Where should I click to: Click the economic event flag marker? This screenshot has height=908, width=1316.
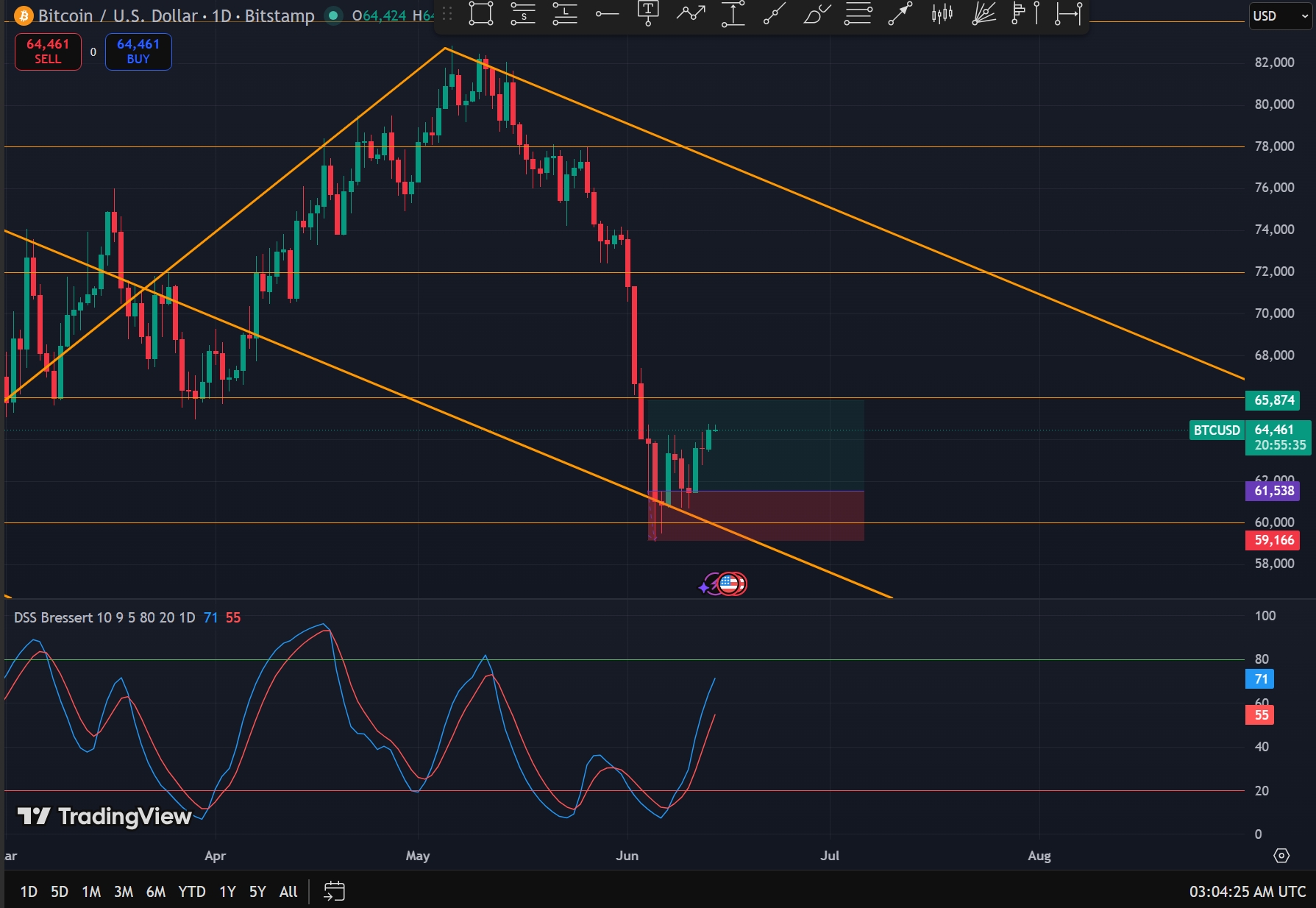coord(730,584)
